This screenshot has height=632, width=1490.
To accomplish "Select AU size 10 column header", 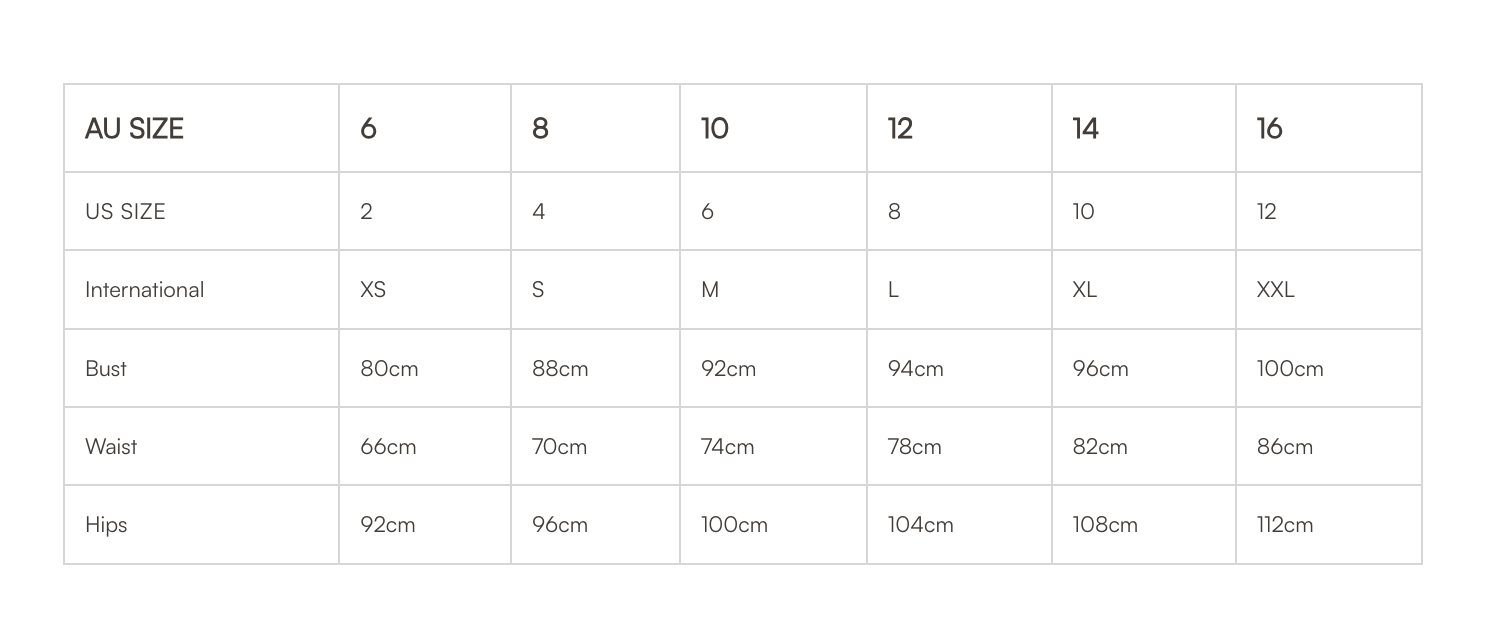I will tap(773, 128).
